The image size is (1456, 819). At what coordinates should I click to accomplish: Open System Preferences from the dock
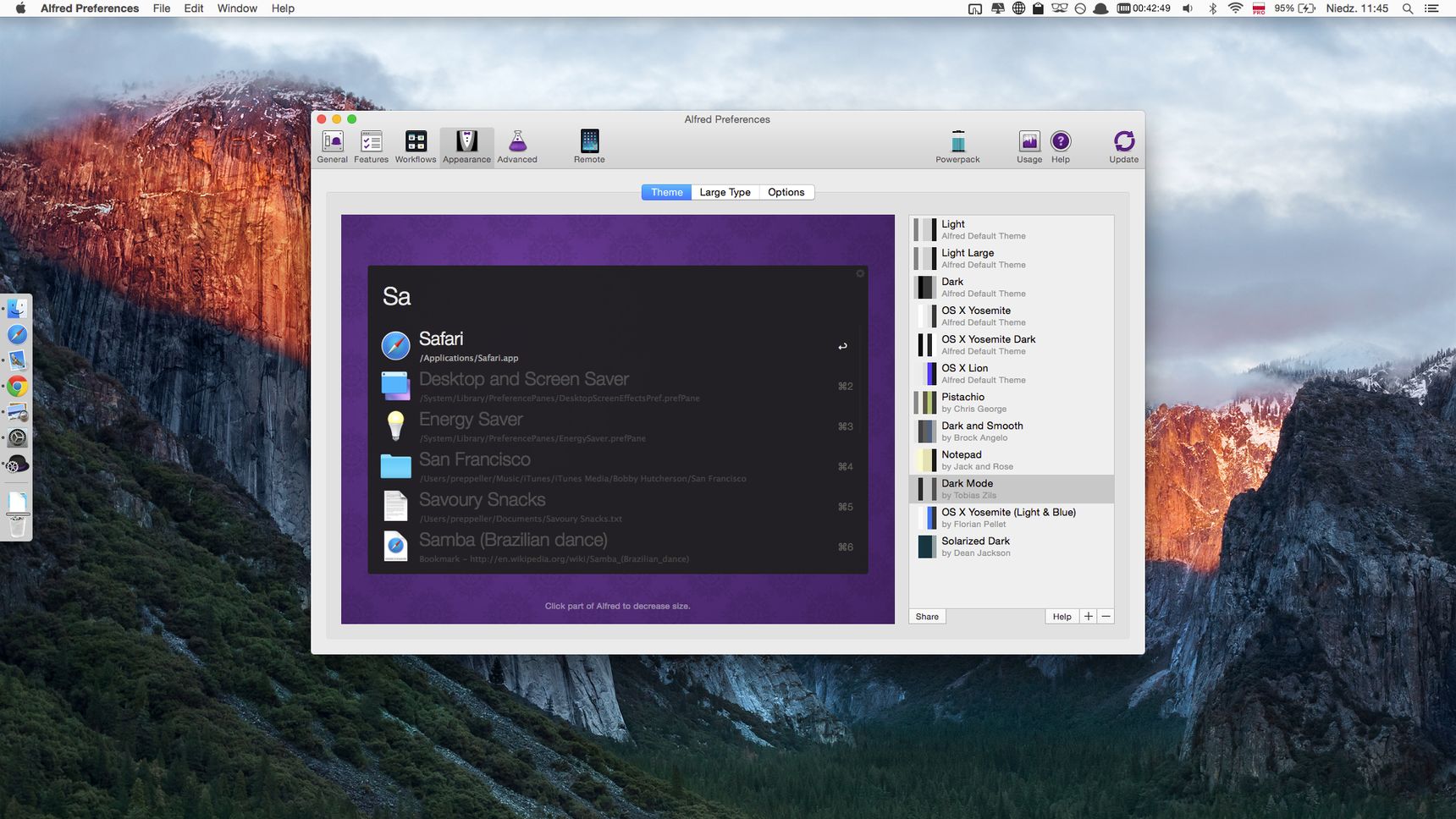(x=17, y=437)
